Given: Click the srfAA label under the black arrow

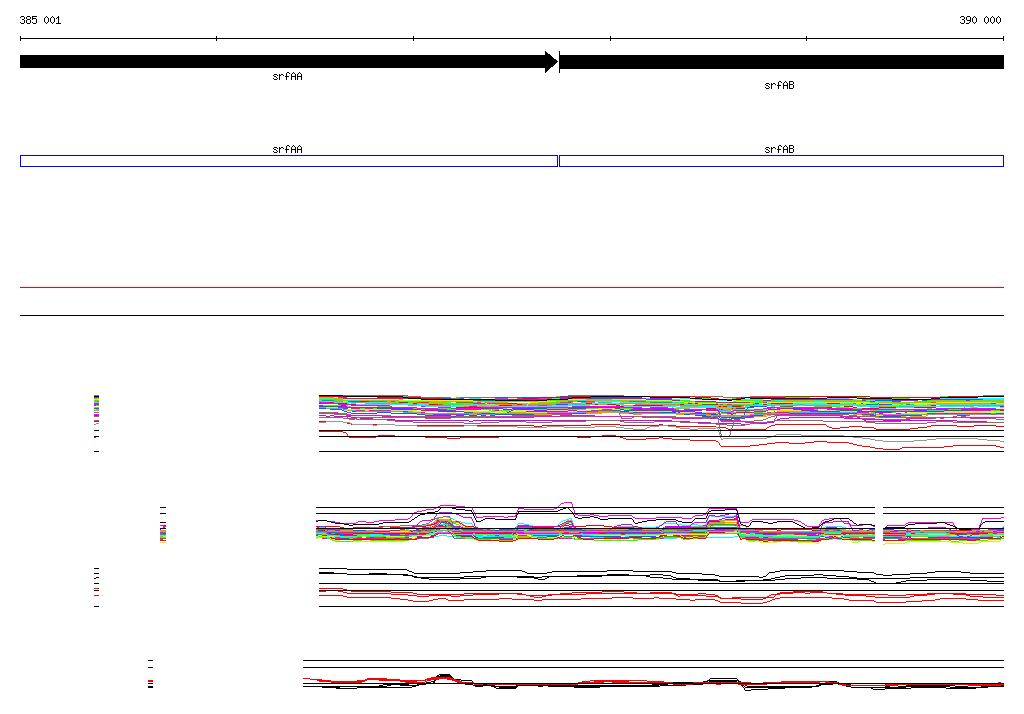Looking at the screenshot, I should pos(287,77).
